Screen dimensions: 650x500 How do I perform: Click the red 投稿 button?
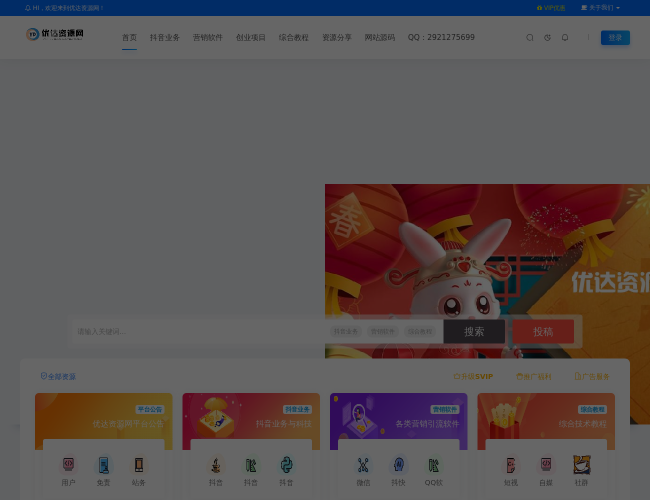[543, 332]
